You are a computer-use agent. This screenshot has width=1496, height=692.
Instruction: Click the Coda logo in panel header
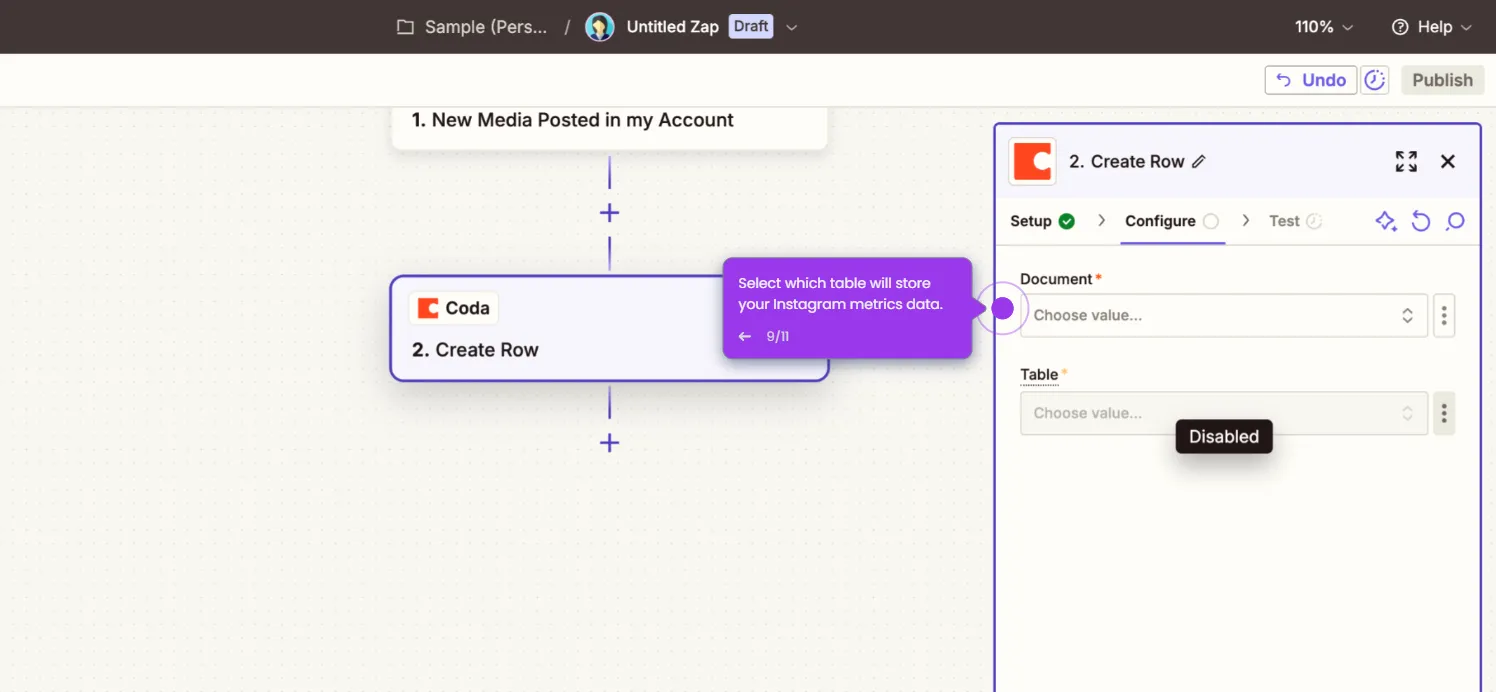(x=1032, y=161)
